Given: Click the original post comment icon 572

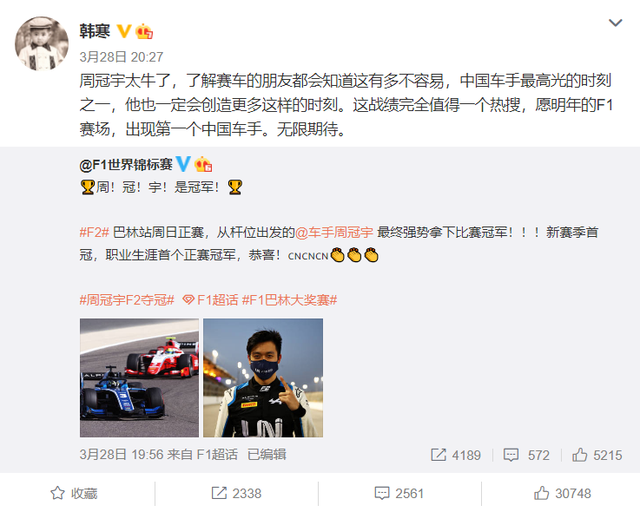Looking at the screenshot, I should [527, 455].
